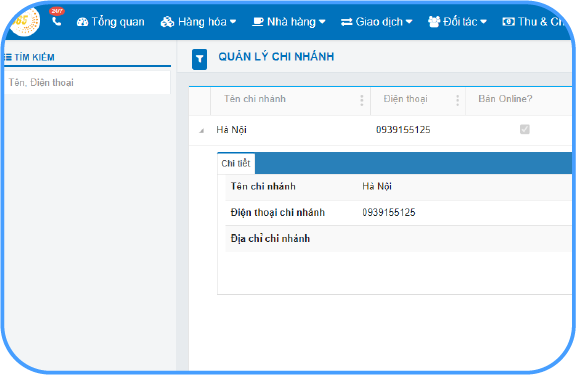576x375 pixels.
Task: Click the 365 logo in the header
Action: pos(25,21)
